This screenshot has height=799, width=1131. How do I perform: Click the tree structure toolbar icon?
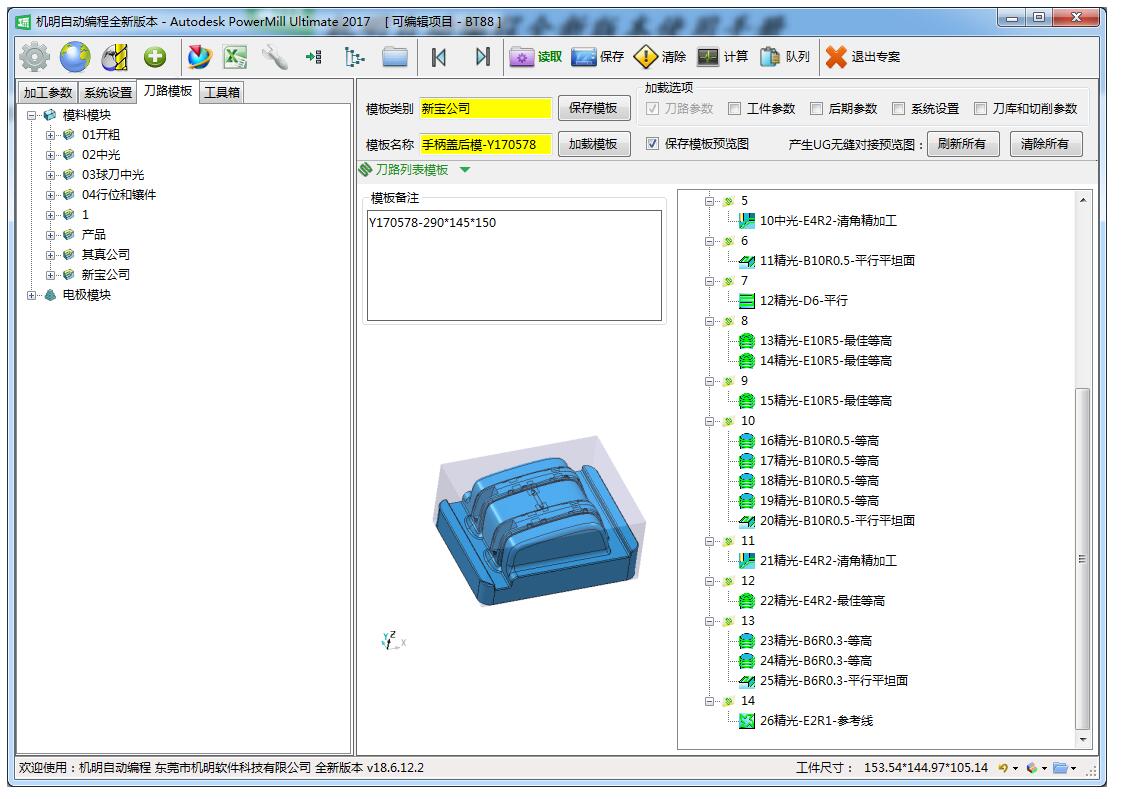[x=353, y=56]
